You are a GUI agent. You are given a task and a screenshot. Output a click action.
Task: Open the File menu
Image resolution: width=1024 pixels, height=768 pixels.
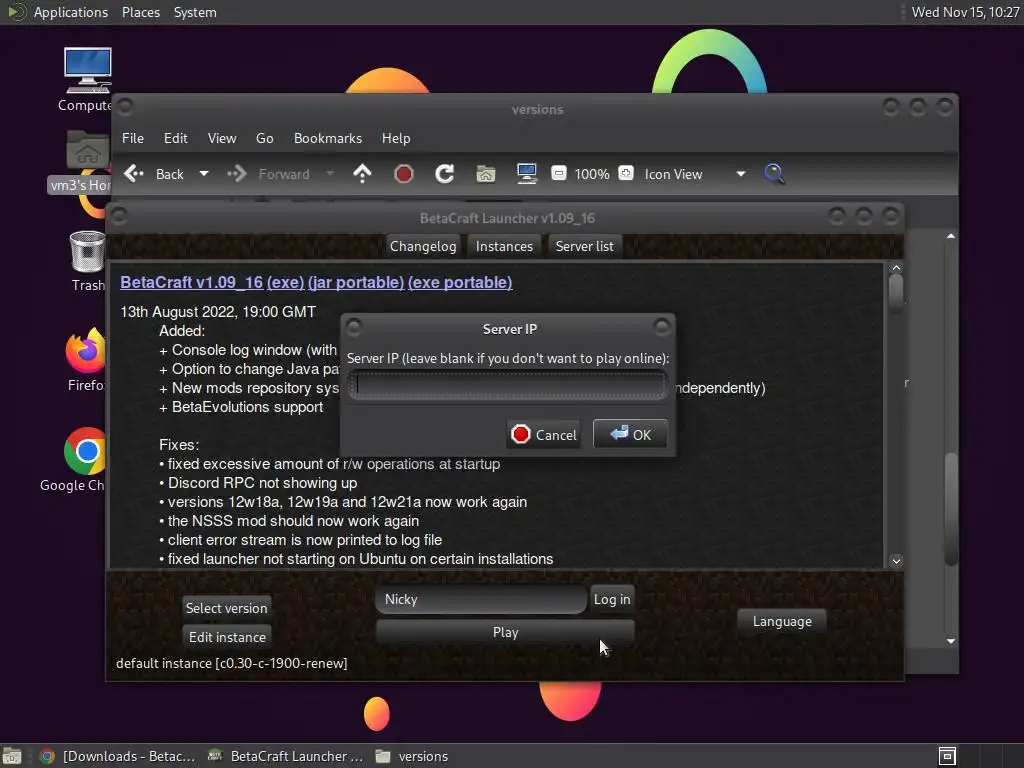point(133,138)
